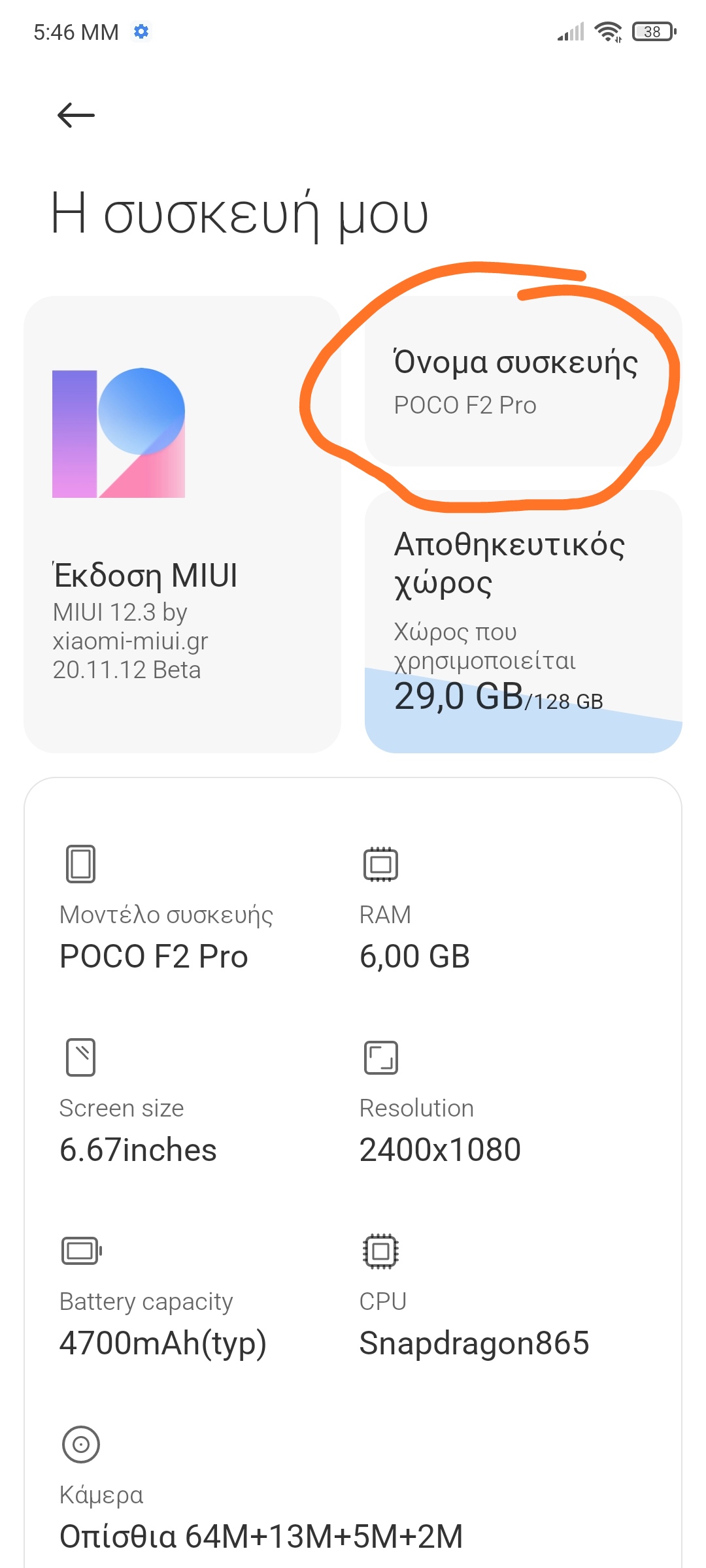Tap the CPU processor icon
The height and width of the screenshot is (1568, 706).
click(380, 1250)
